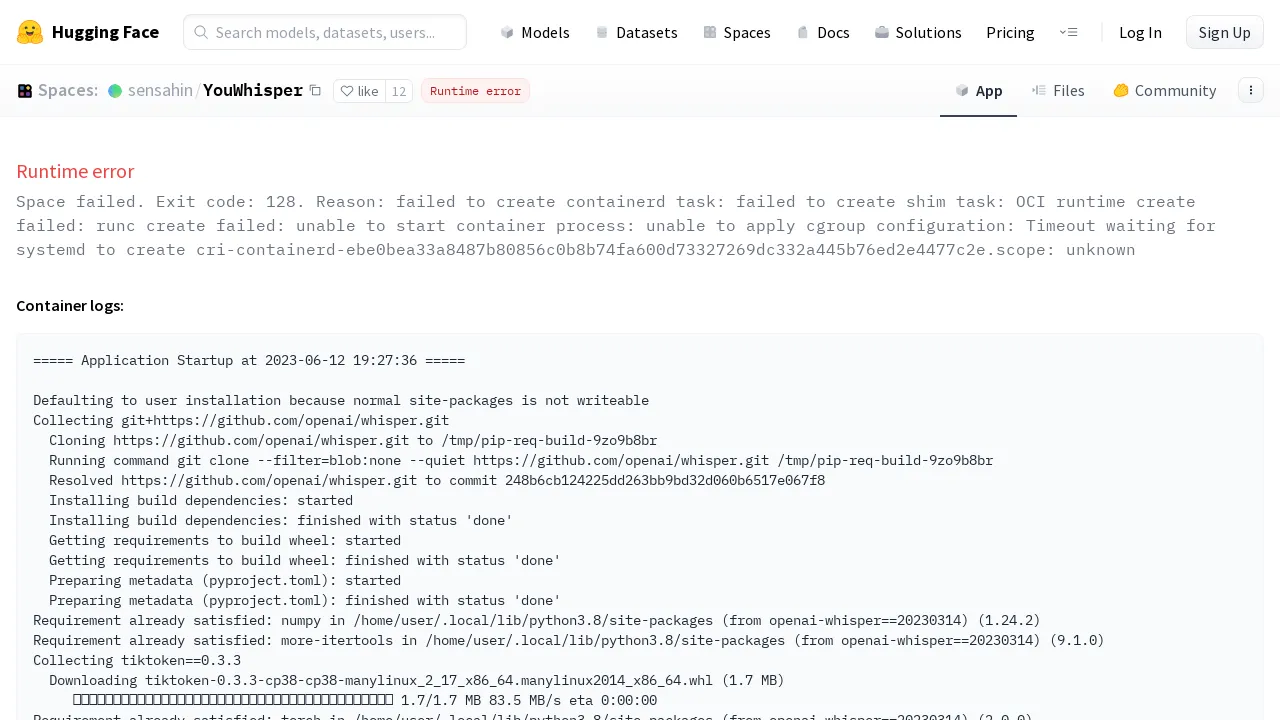1280x720 pixels.
Task: Switch to the App tab
Action: tap(978, 91)
